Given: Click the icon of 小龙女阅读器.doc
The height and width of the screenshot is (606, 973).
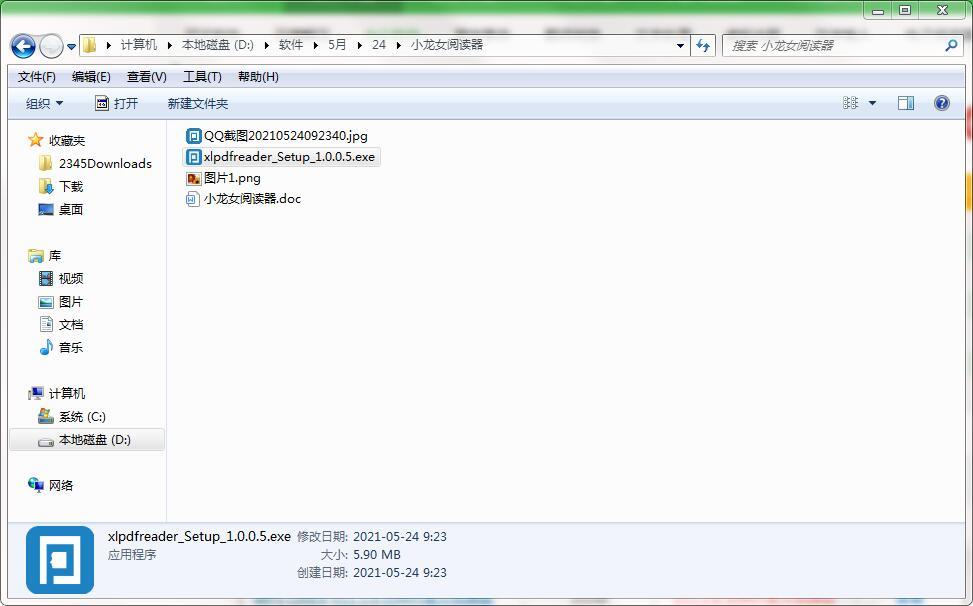Looking at the screenshot, I should (194, 199).
